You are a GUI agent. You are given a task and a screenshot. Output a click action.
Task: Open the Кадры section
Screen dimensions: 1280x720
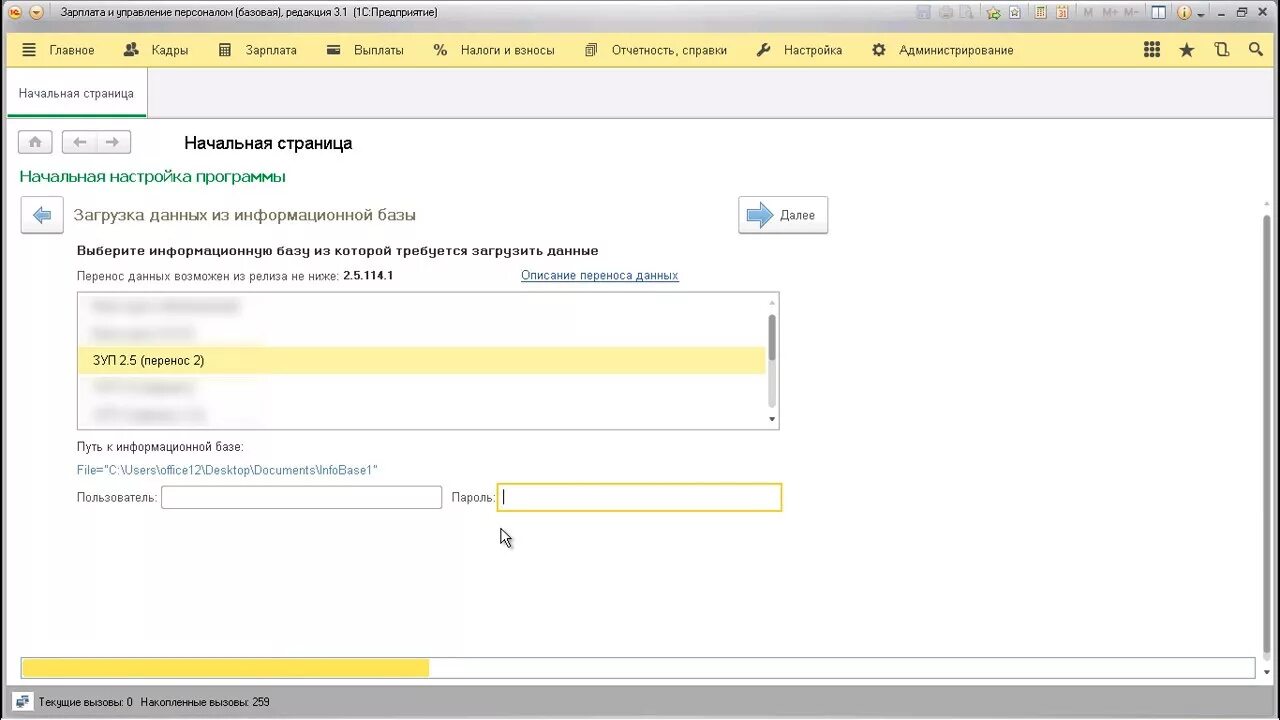pyautogui.click(x=156, y=50)
